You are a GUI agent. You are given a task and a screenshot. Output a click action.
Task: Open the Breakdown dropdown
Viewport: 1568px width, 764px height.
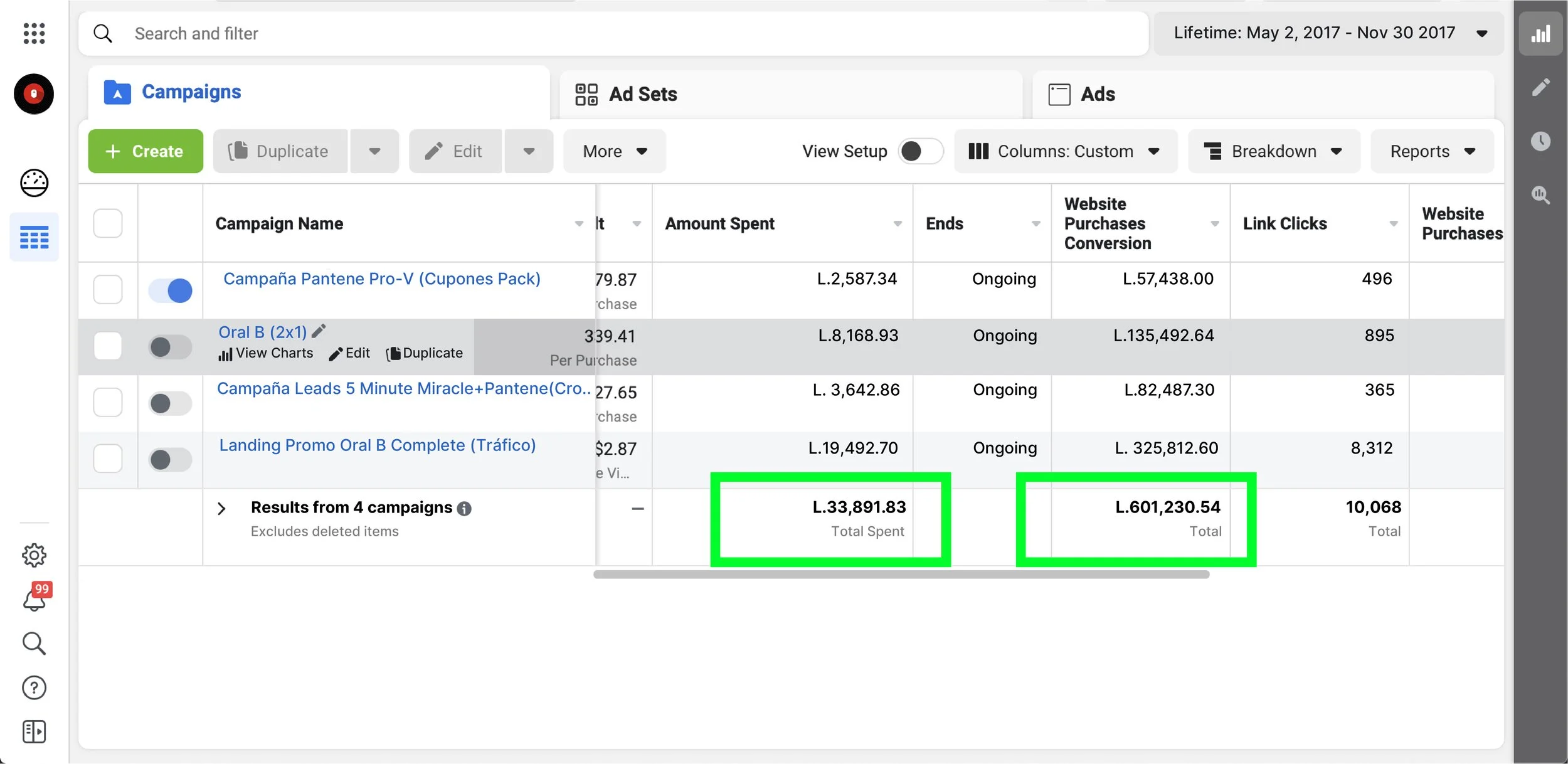[x=1274, y=151]
